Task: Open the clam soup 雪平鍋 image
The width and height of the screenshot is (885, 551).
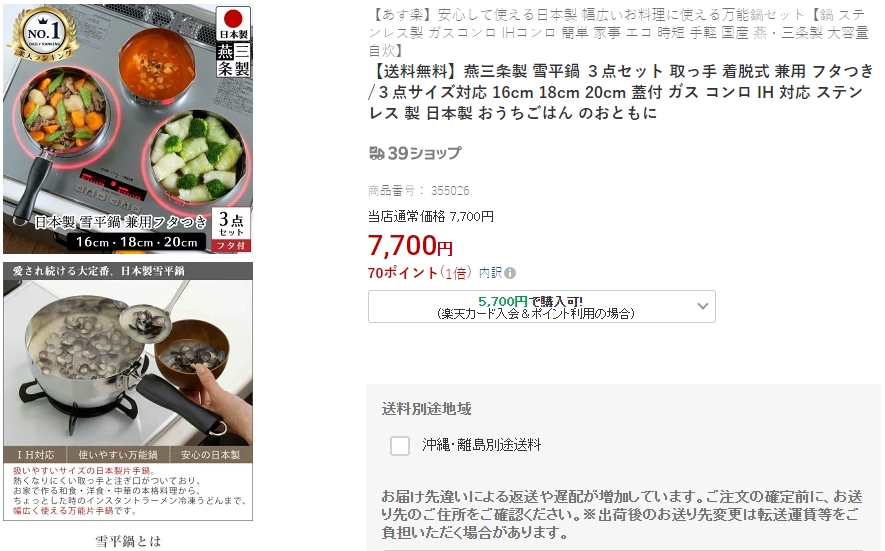Action: [128, 391]
